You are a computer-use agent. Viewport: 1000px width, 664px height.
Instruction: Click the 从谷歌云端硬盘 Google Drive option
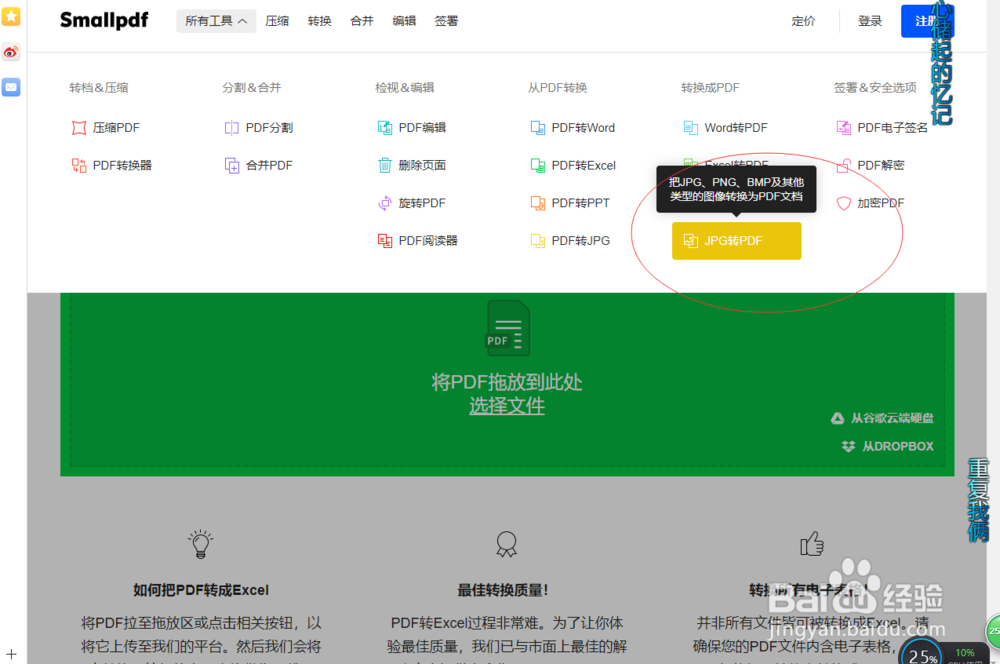pyautogui.click(x=882, y=418)
